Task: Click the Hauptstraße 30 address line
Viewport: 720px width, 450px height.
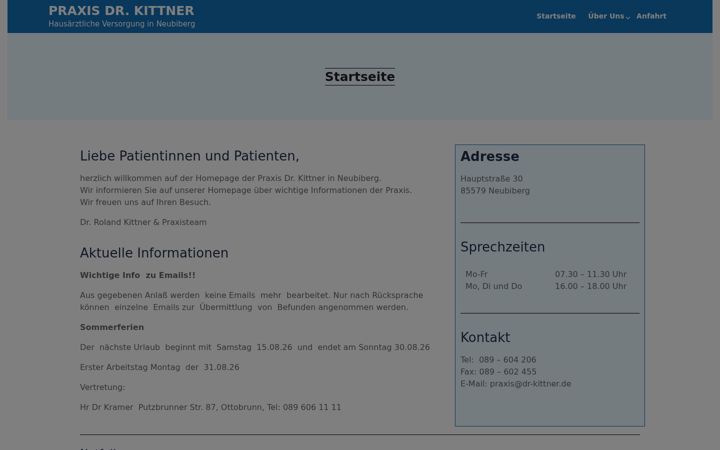Action: click(x=491, y=179)
